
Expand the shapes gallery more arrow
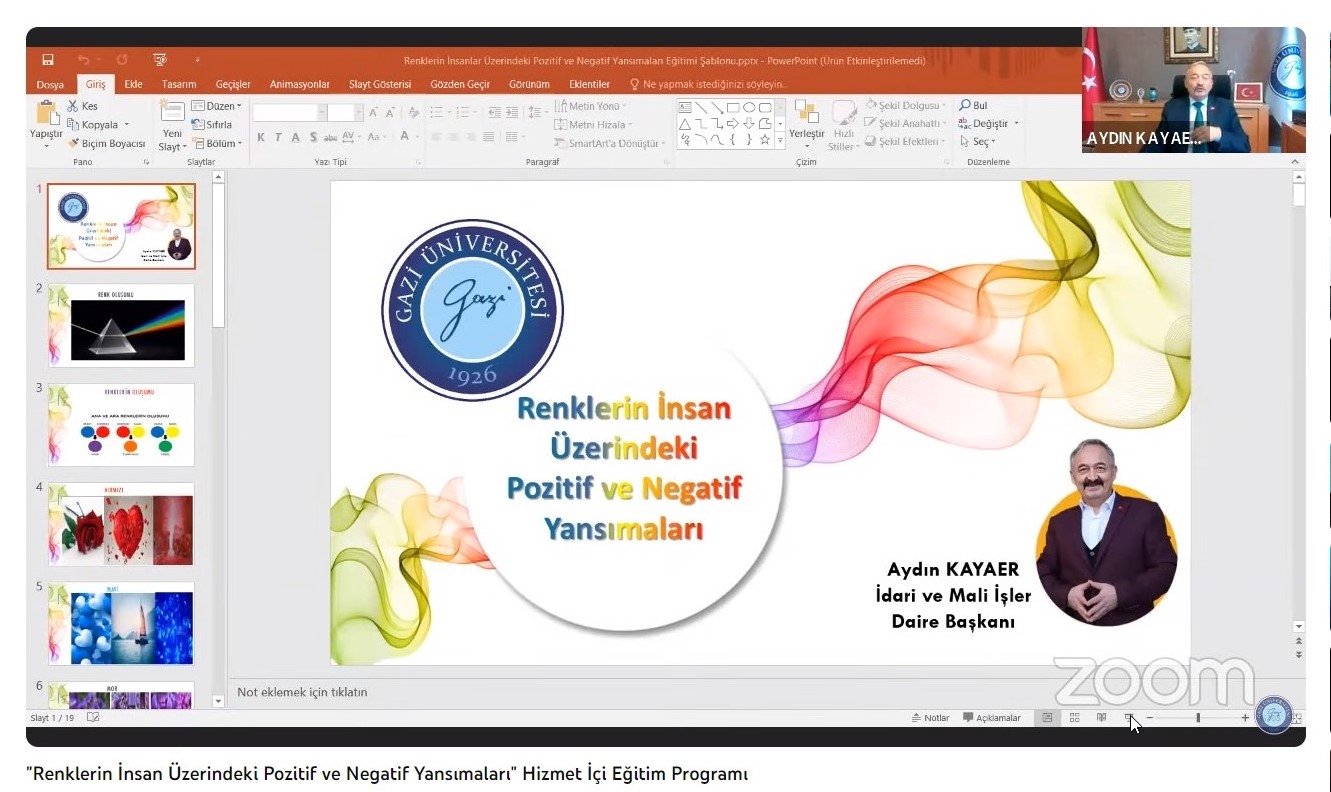pyautogui.click(x=780, y=141)
